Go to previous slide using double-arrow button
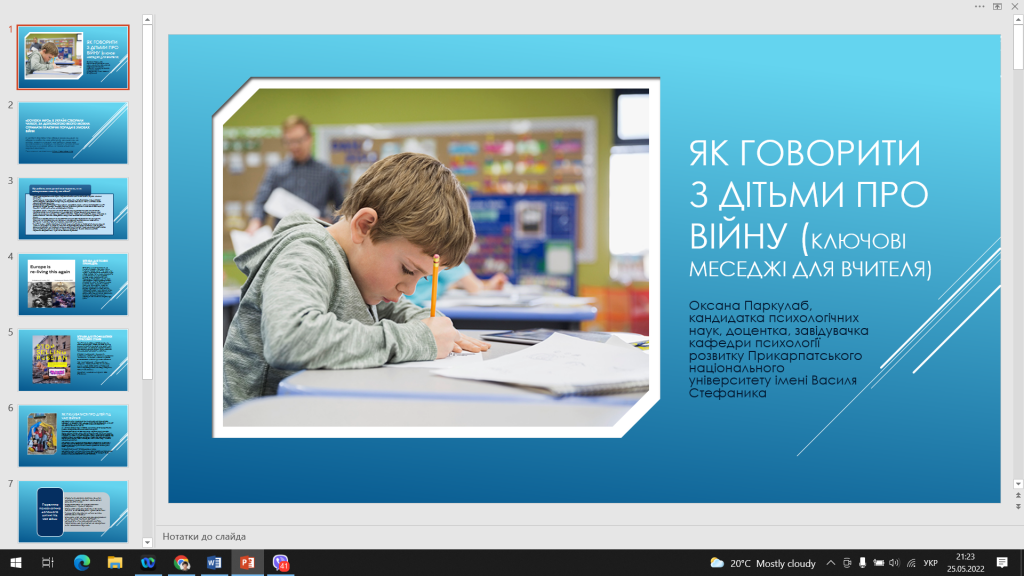Screen dimensions: 1024x576 point(1017,497)
